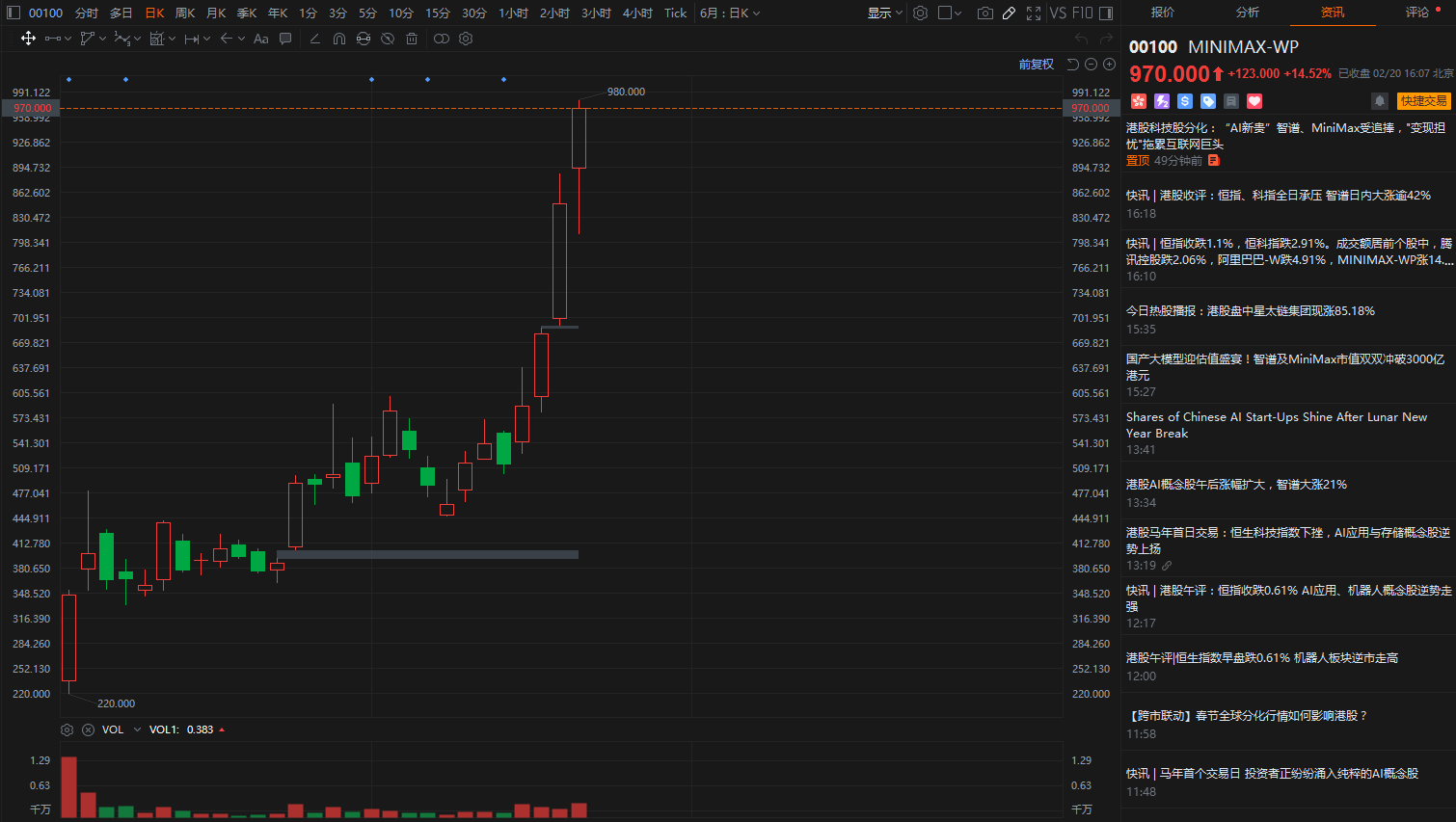Undo the last drawing action
This screenshot has width=1456, height=822.
(1081, 39)
